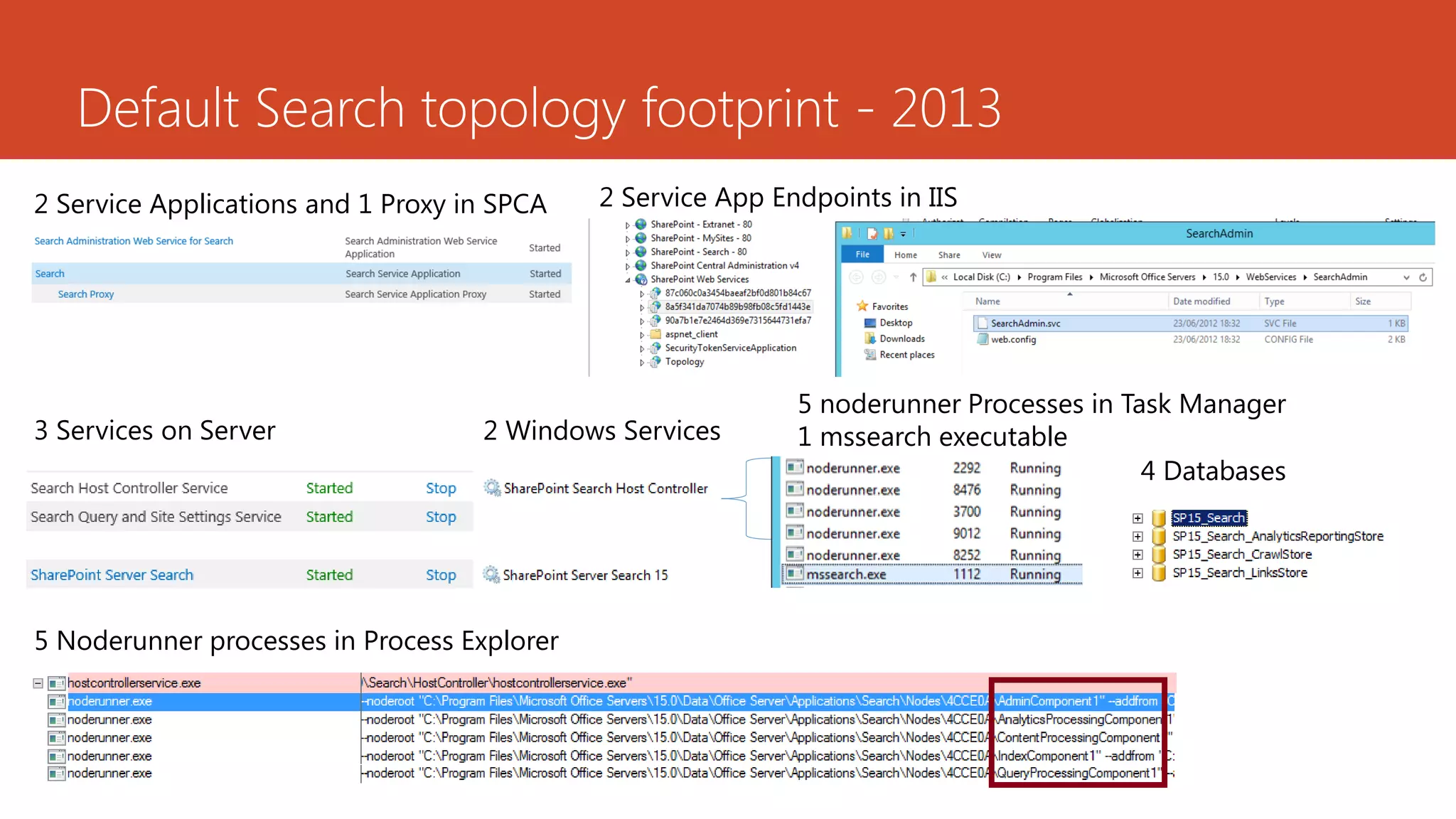Click the address bar Refresh icon
This screenshot has height=819, width=1456.
(1423, 277)
